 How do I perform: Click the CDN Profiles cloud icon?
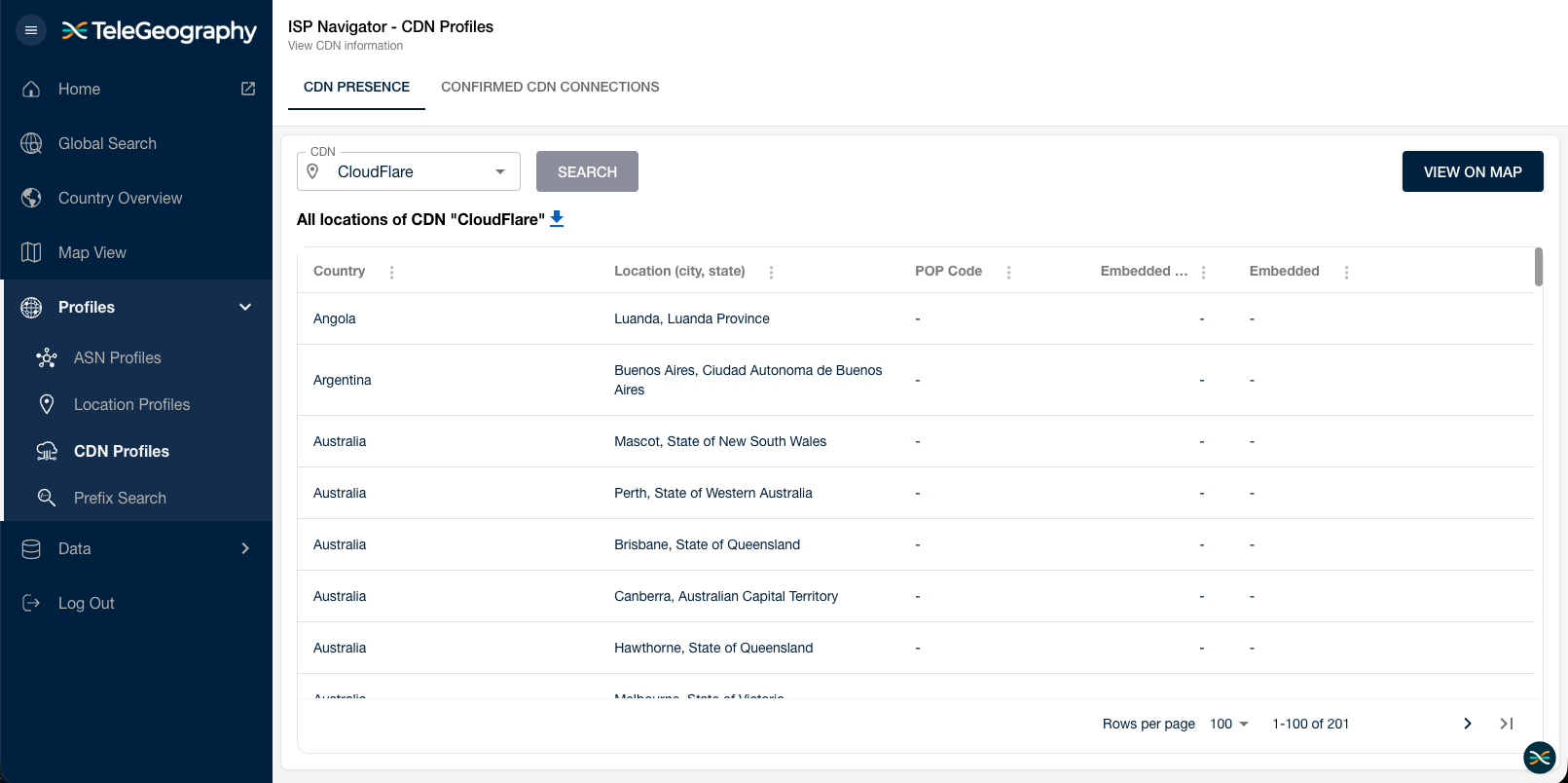click(x=47, y=451)
